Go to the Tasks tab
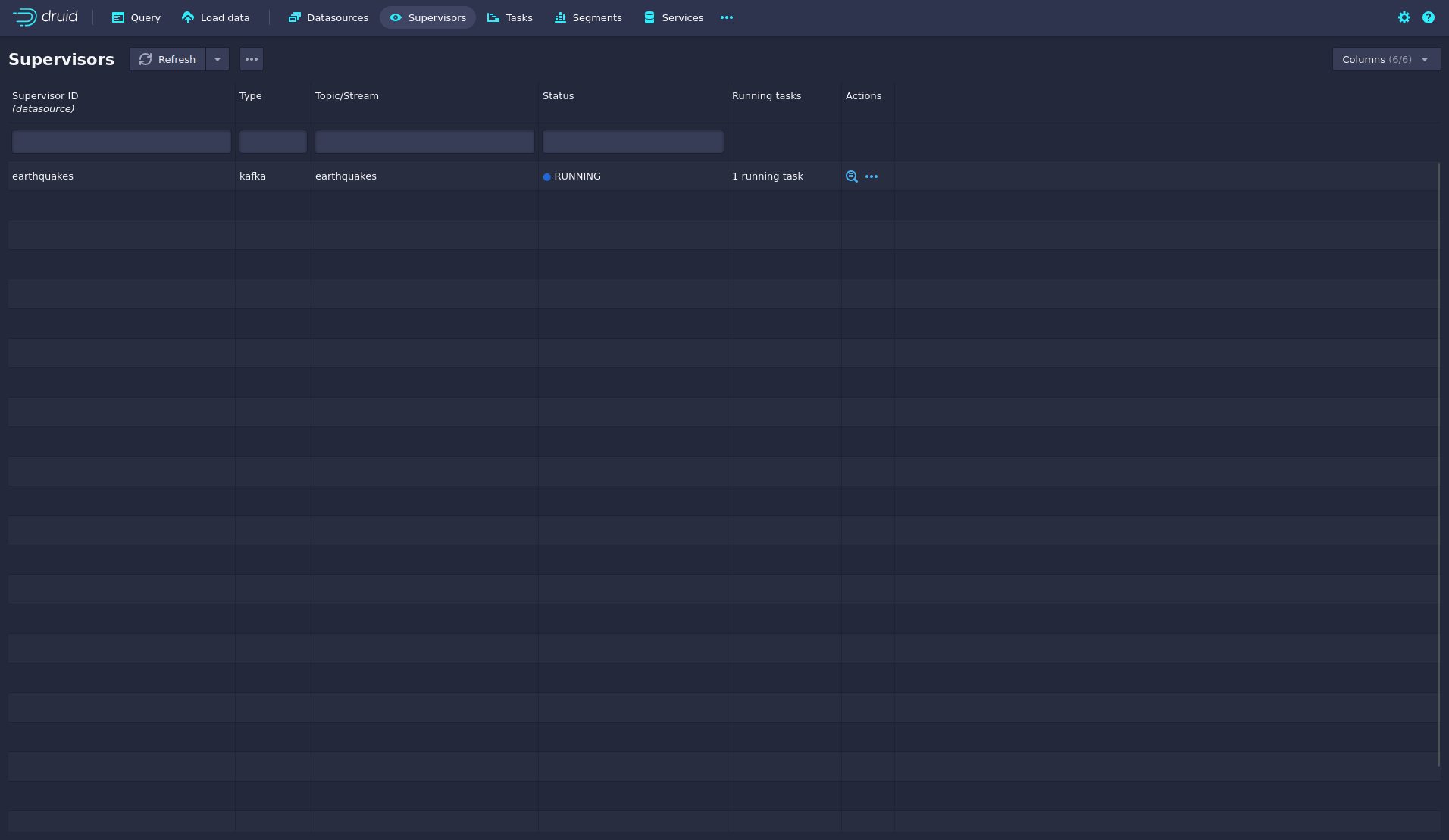Image resolution: width=1449 pixels, height=840 pixels. click(509, 17)
